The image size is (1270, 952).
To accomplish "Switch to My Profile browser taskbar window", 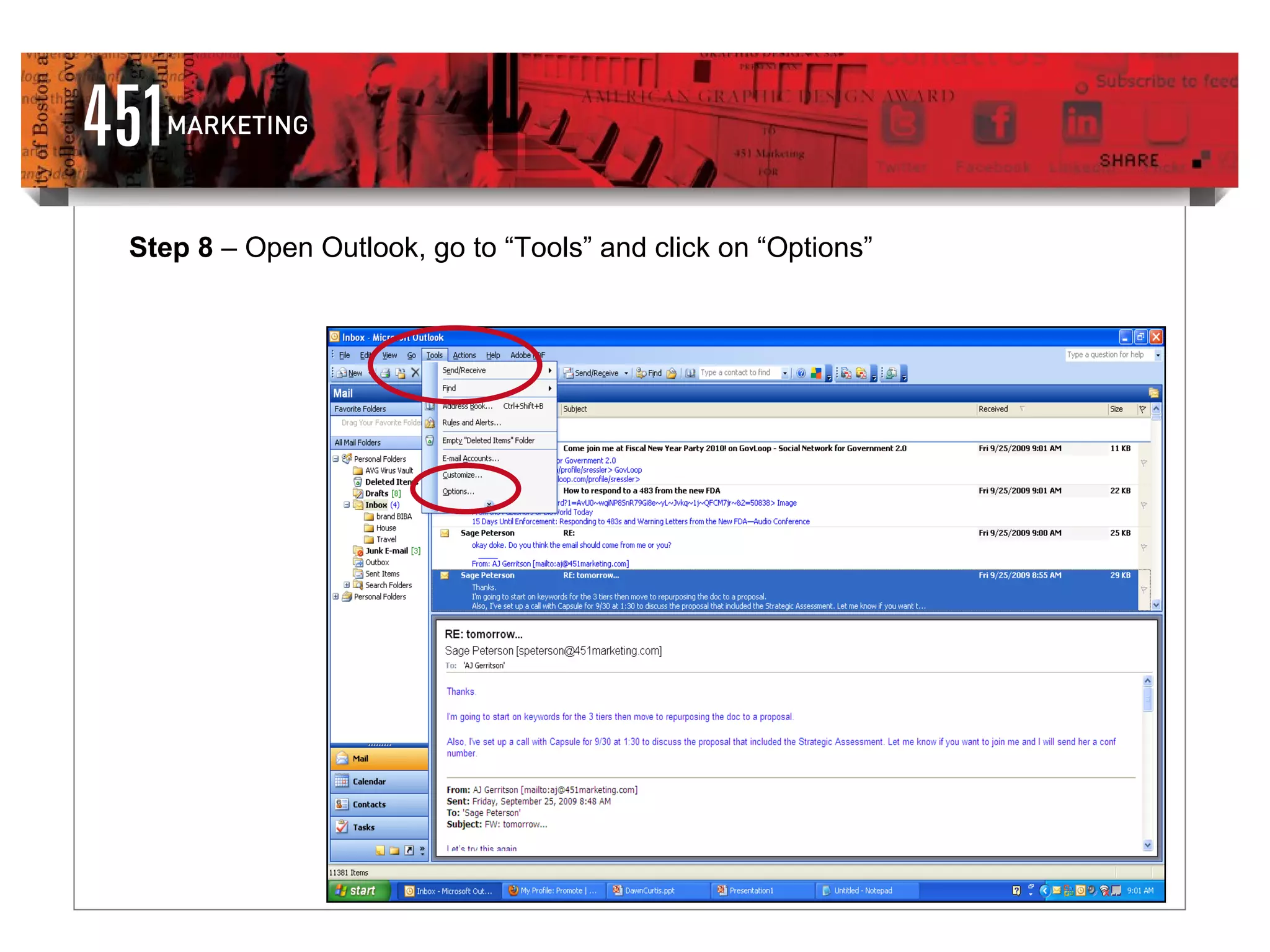I will point(553,891).
